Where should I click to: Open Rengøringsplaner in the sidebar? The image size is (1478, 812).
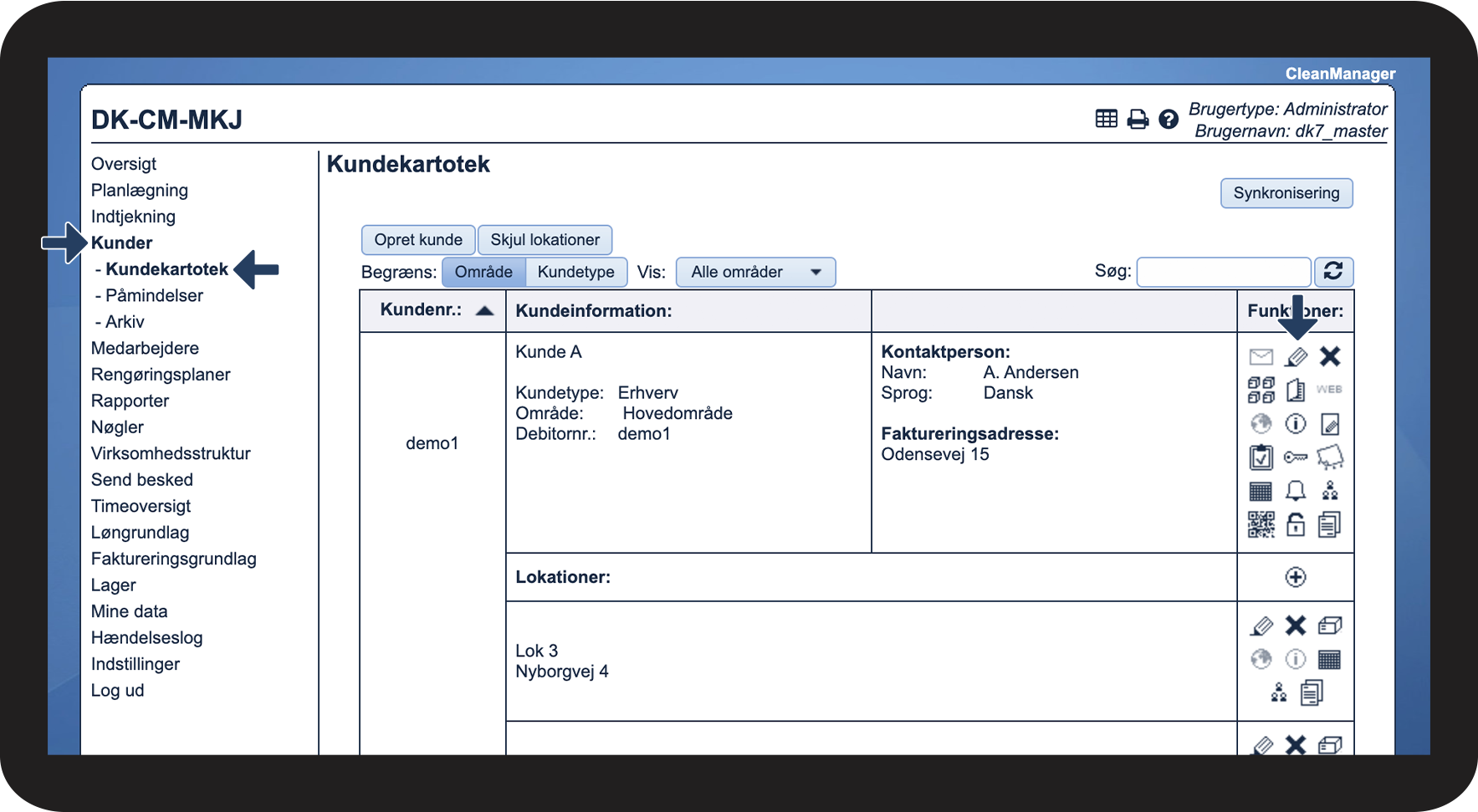161,375
